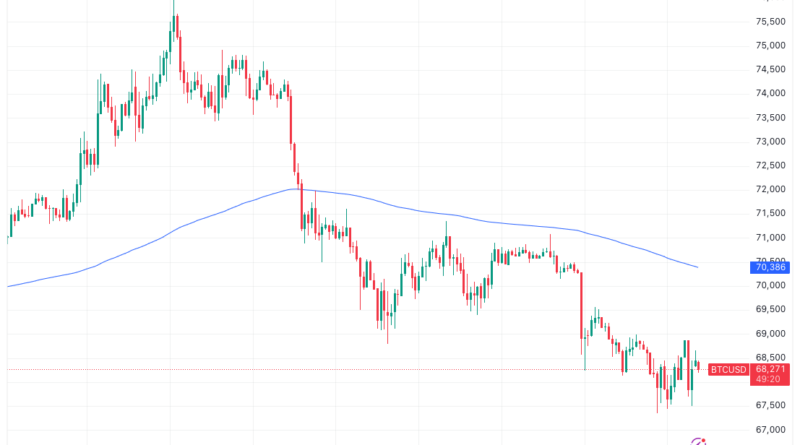Select the last candle on the chart

(x=698, y=367)
